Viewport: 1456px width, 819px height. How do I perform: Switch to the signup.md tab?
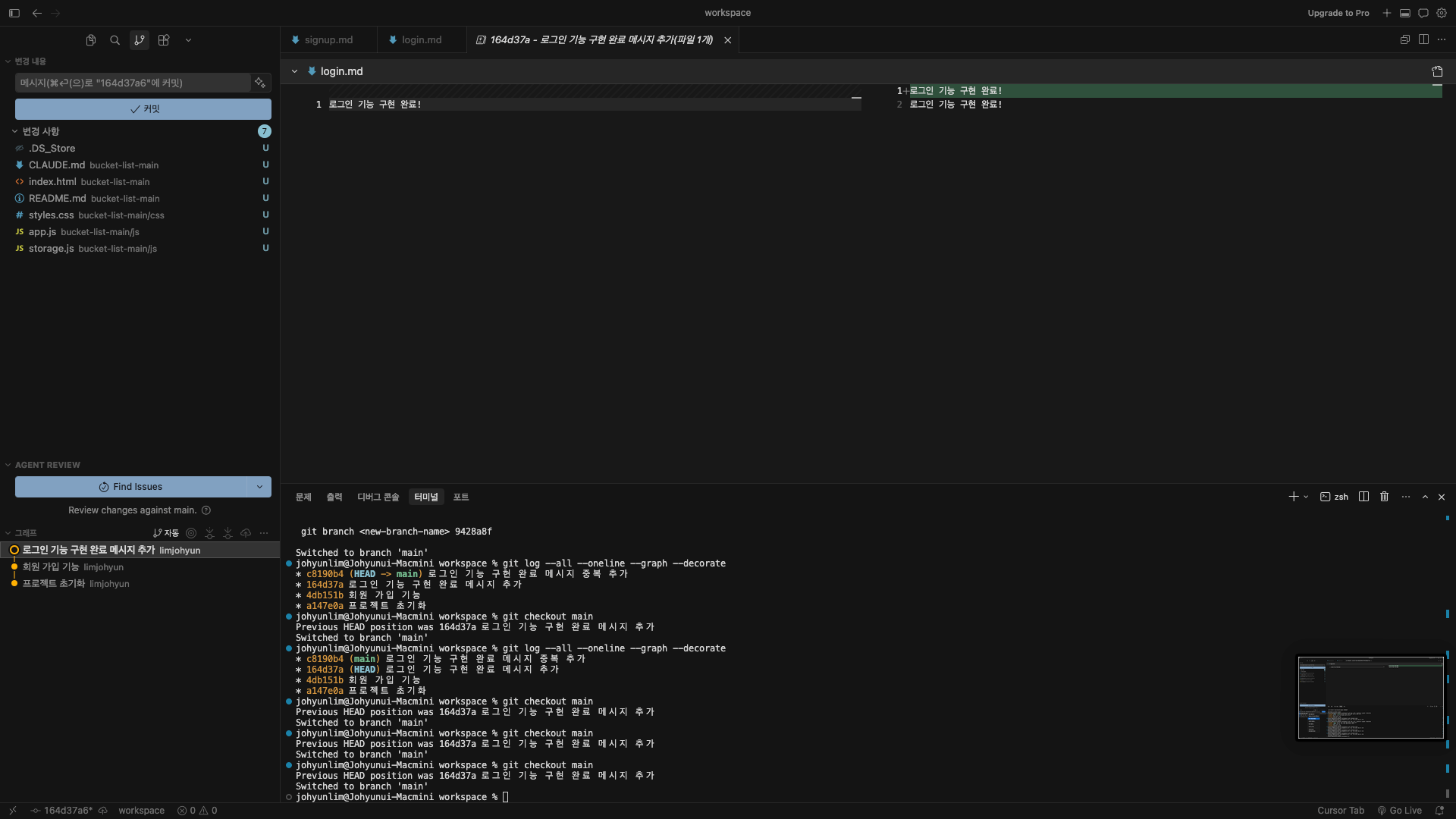click(x=328, y=40)
